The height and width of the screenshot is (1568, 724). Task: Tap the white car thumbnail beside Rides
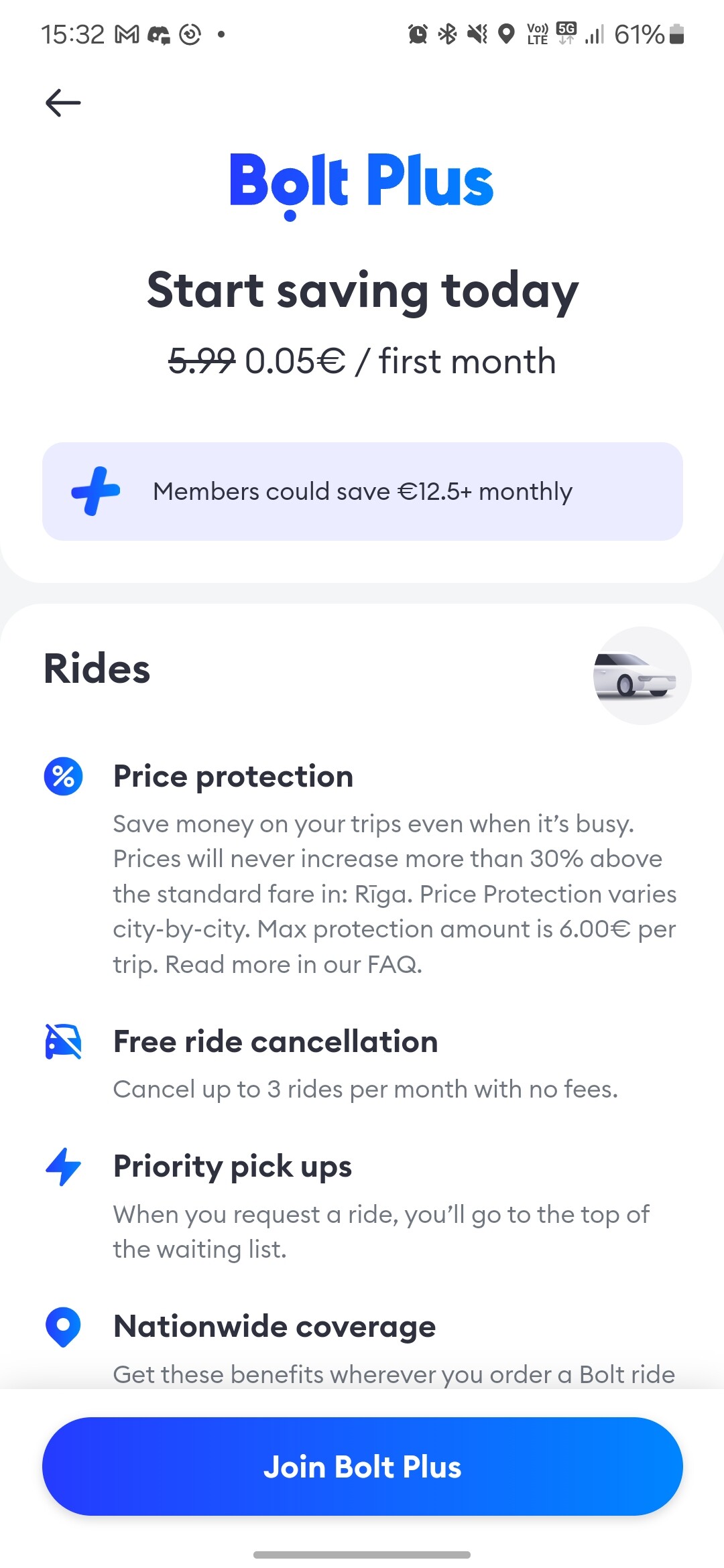[642, 675]
